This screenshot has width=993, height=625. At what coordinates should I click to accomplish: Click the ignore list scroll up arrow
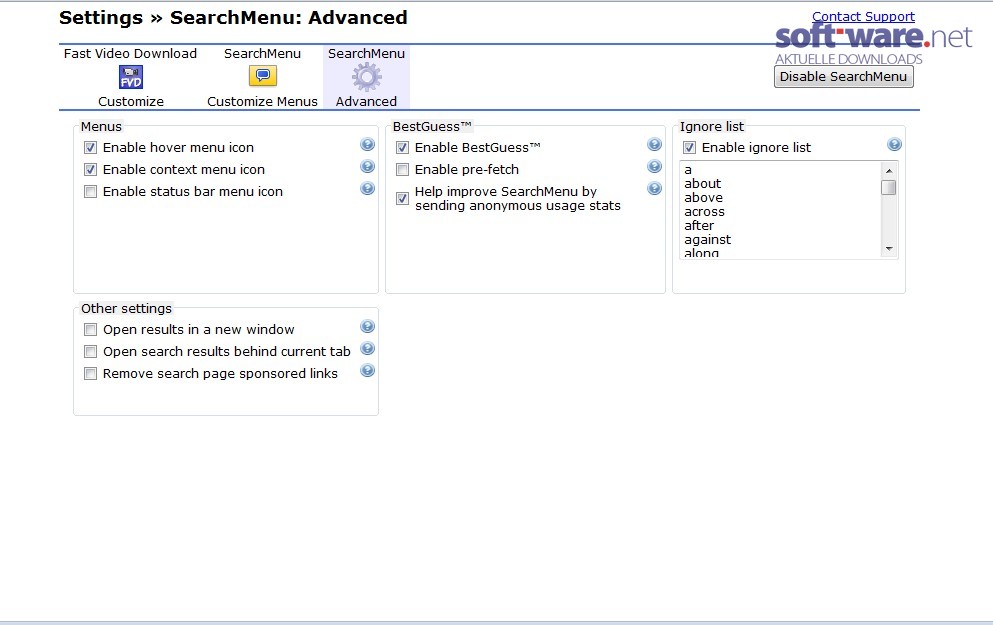pyautogui.click(x=889, y=171)
